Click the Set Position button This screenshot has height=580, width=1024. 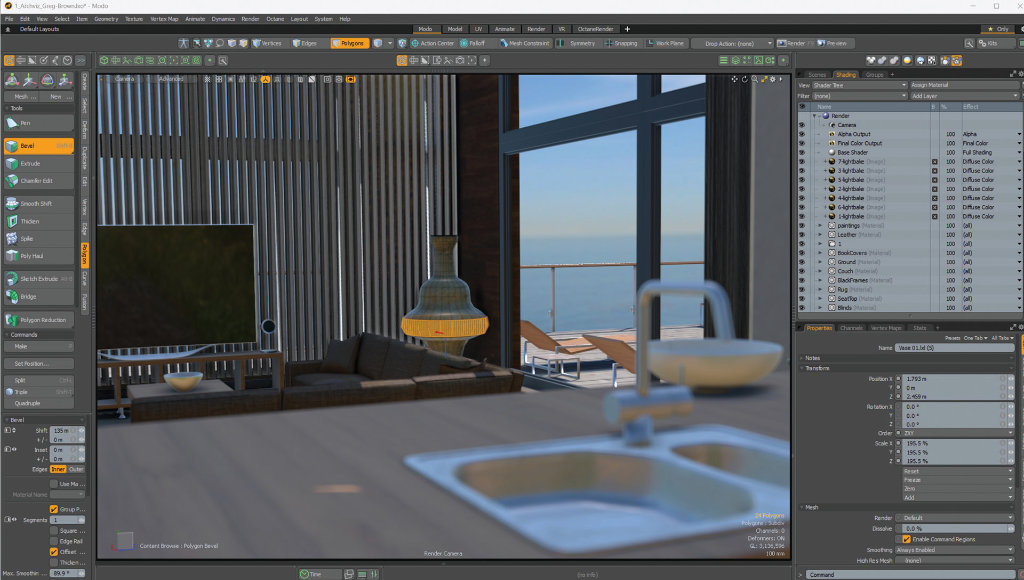pyautogui.click(x=39, y=364)
